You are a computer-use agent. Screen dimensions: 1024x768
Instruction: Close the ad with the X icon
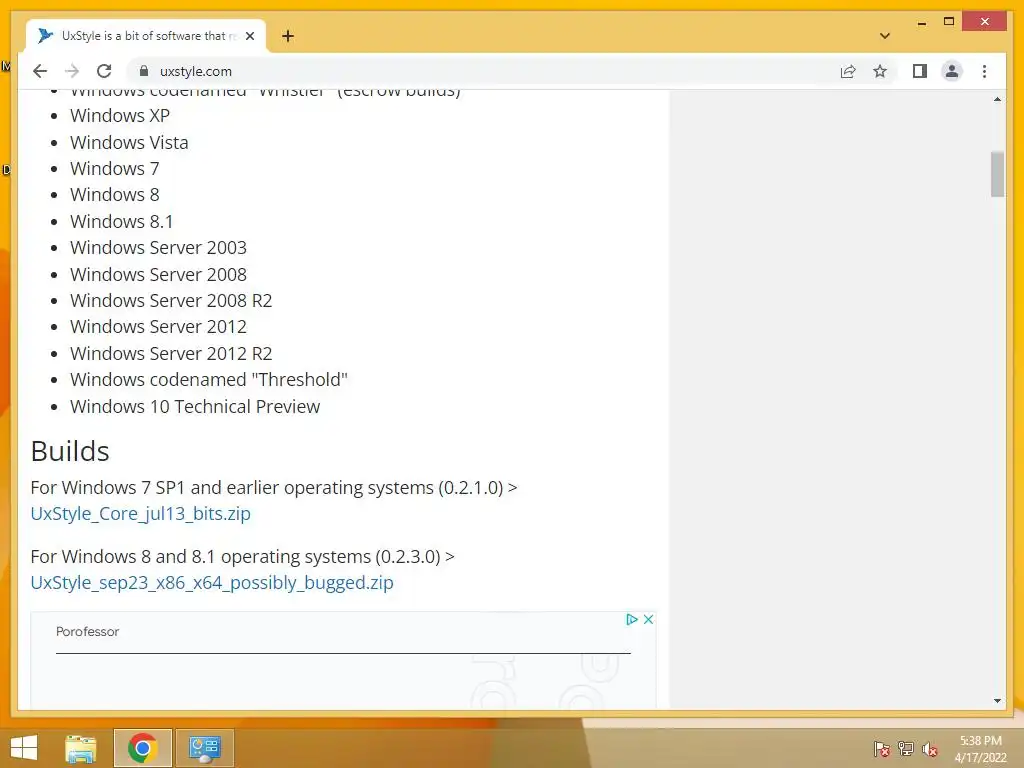pos(648,619)
